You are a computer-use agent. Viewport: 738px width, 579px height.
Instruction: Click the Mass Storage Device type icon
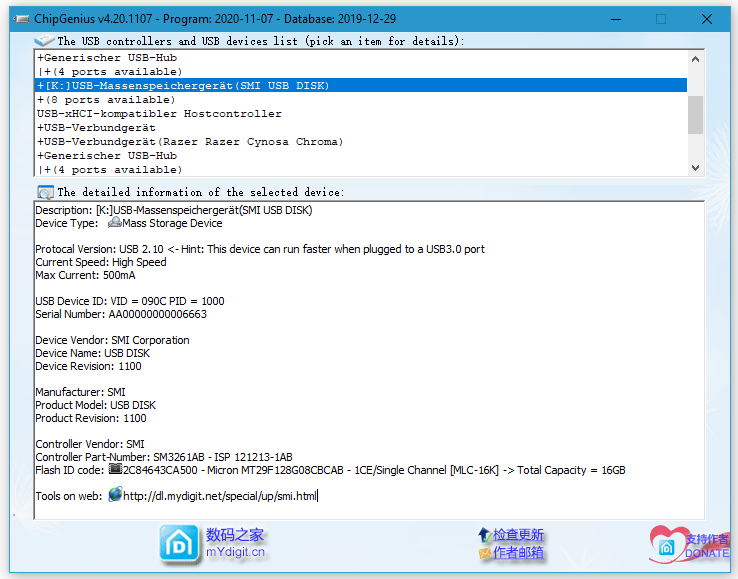114,223
